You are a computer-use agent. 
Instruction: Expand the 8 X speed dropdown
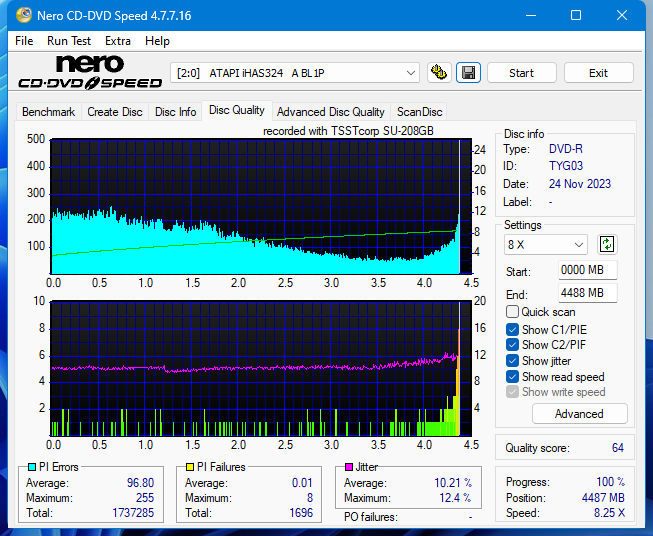point(546,244)
